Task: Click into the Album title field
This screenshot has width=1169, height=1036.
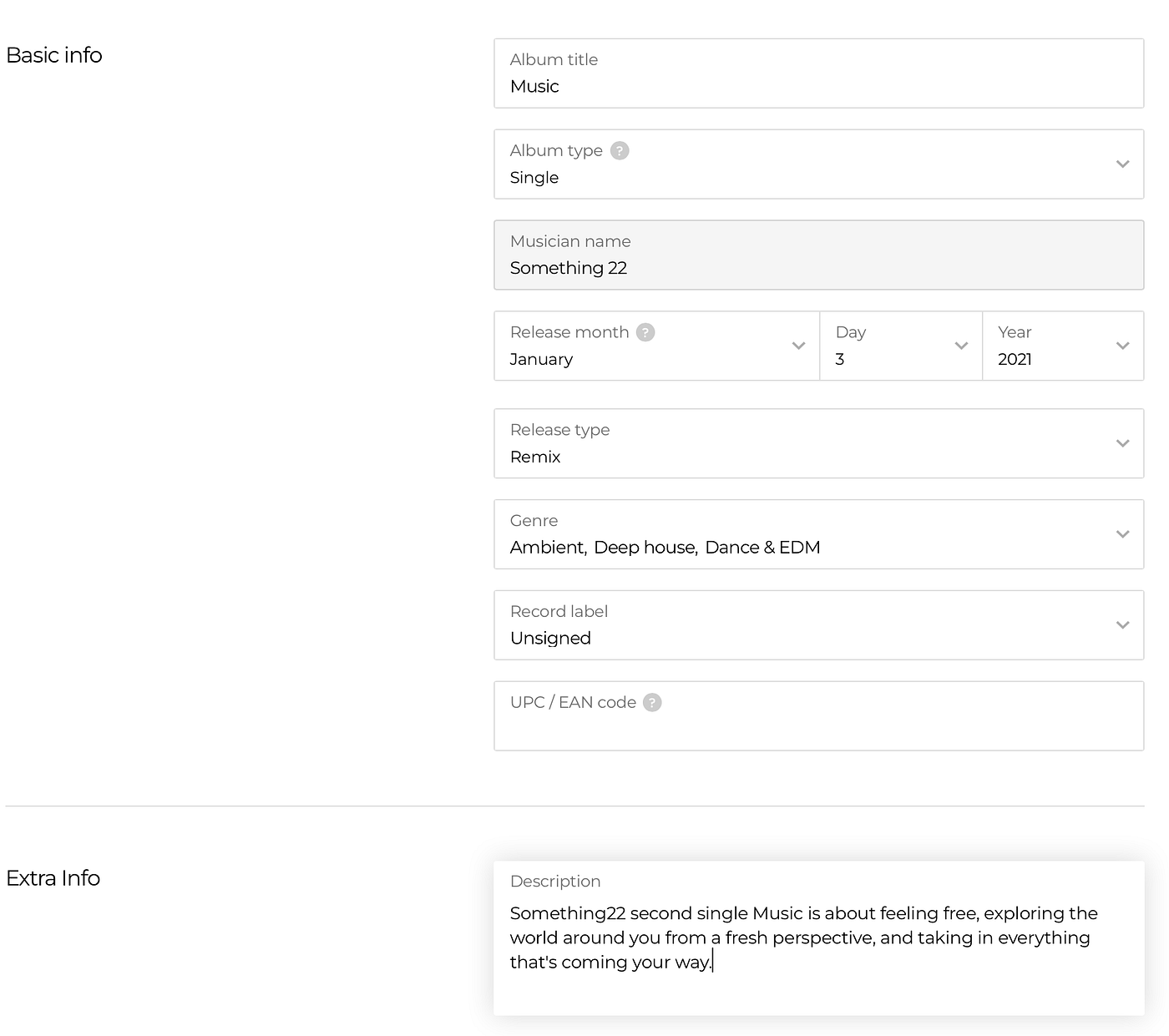Action: (818, 86)
